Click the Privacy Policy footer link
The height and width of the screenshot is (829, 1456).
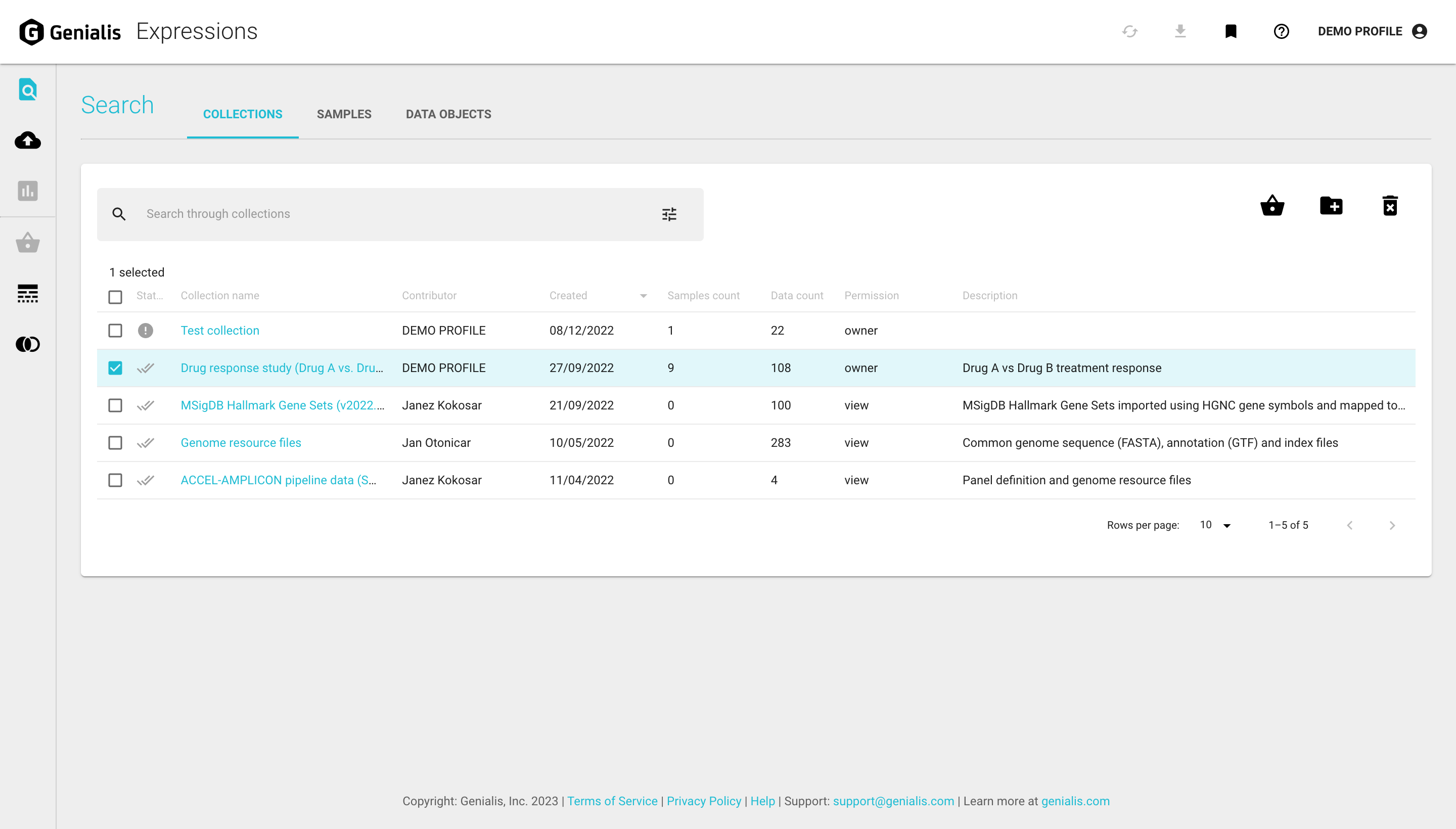[x=703, y=801]
